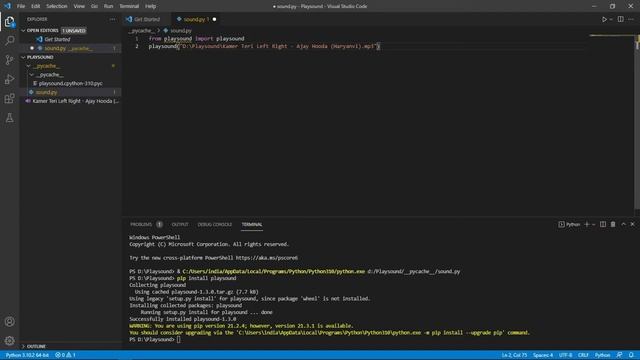Kill the terminal with trash icon

click(x=613, y=224)
